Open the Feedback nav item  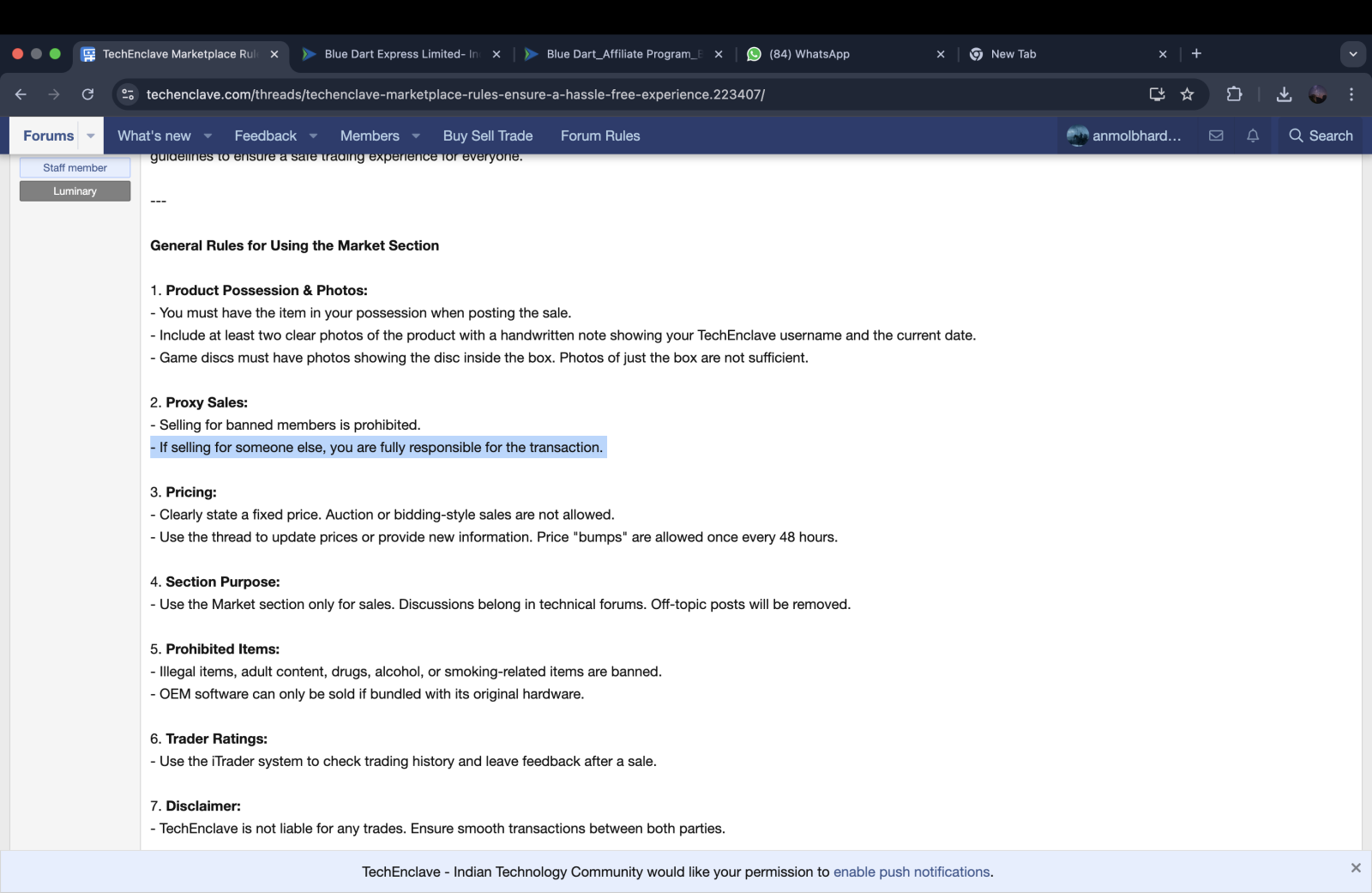pyautogui.click(x=266, y=136)
